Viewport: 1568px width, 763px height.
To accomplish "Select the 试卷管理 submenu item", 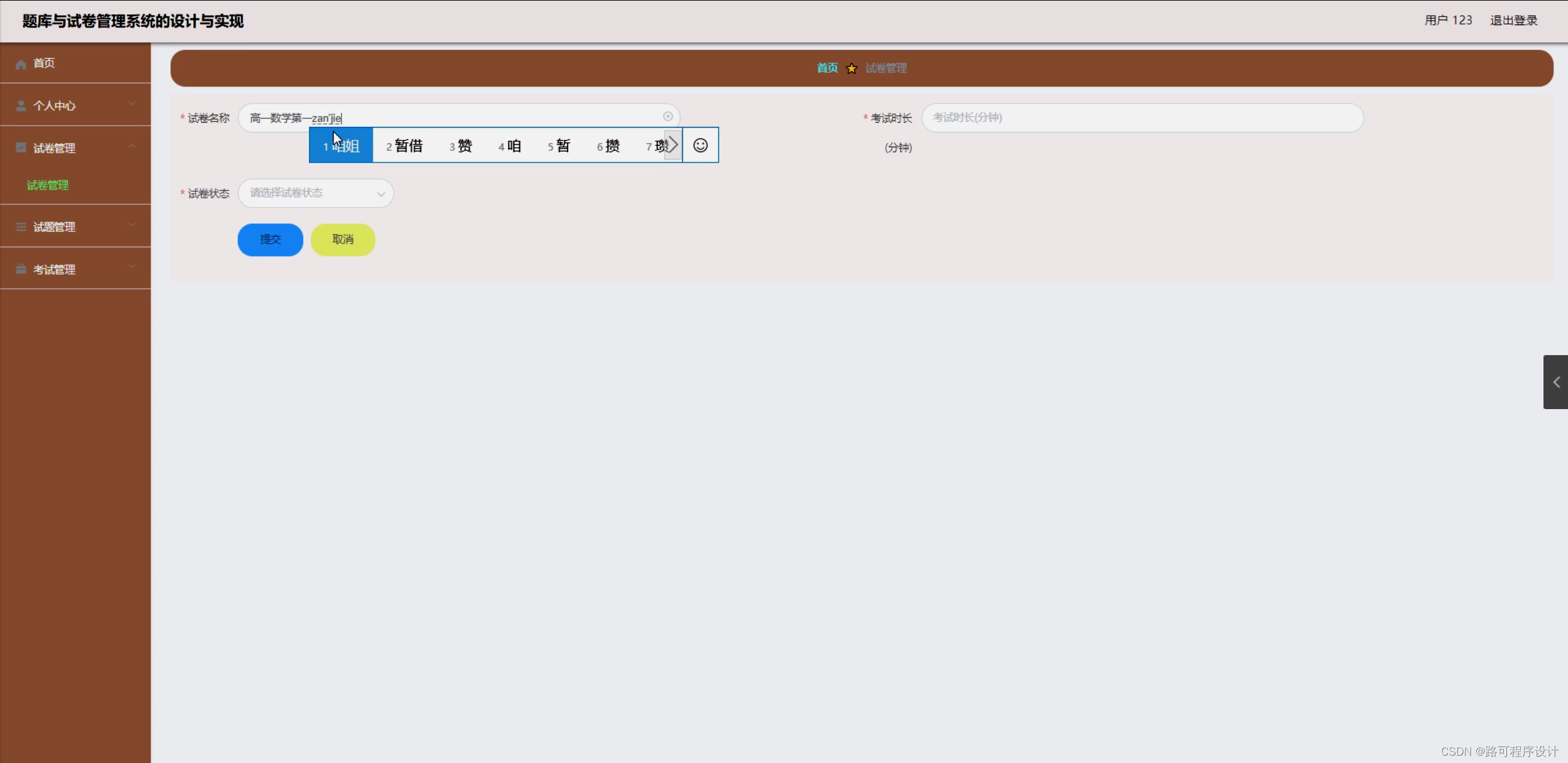I will pyautogui.click(x=48, y=185).
